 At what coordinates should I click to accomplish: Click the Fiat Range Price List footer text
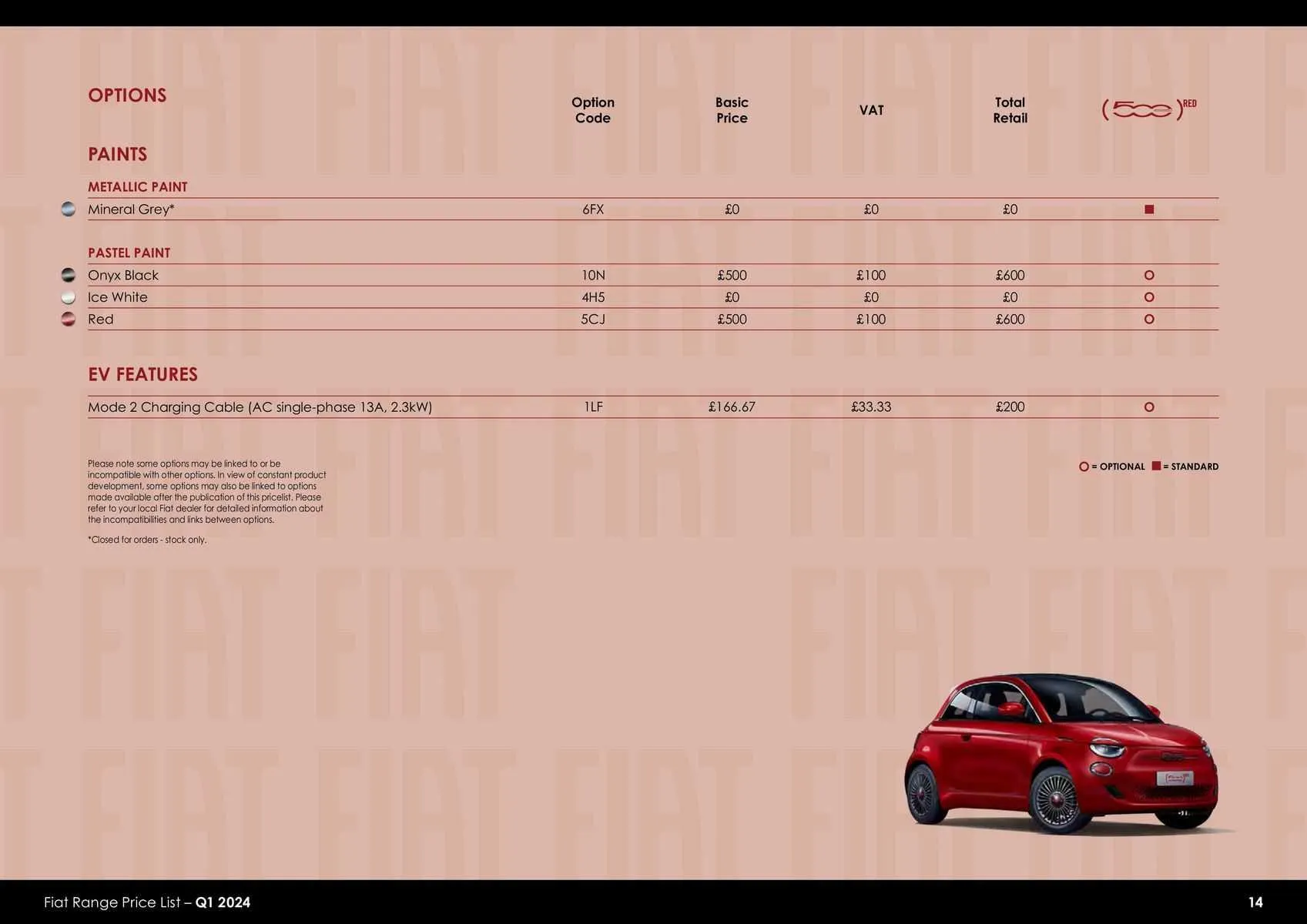[146, 902]
